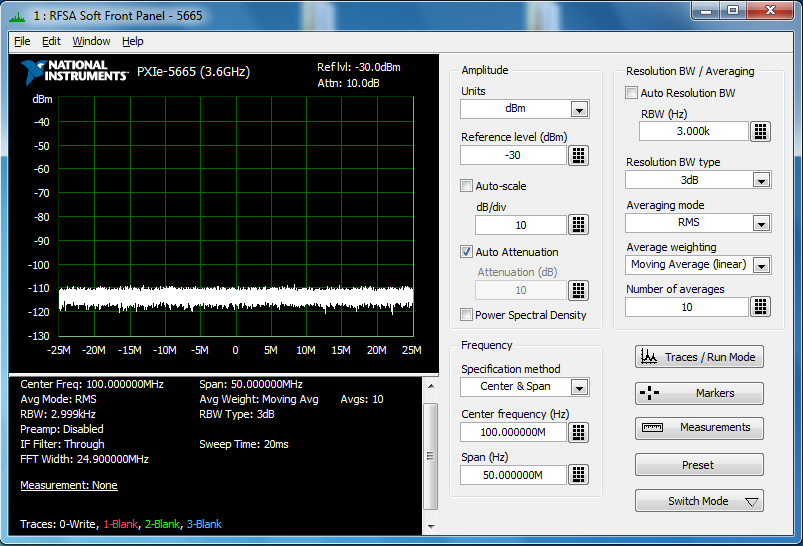Image resolution: width=803 pixels, height=546 pixels.
Task: Expand the Specification method dropdown
Action: tap(579, 387)
